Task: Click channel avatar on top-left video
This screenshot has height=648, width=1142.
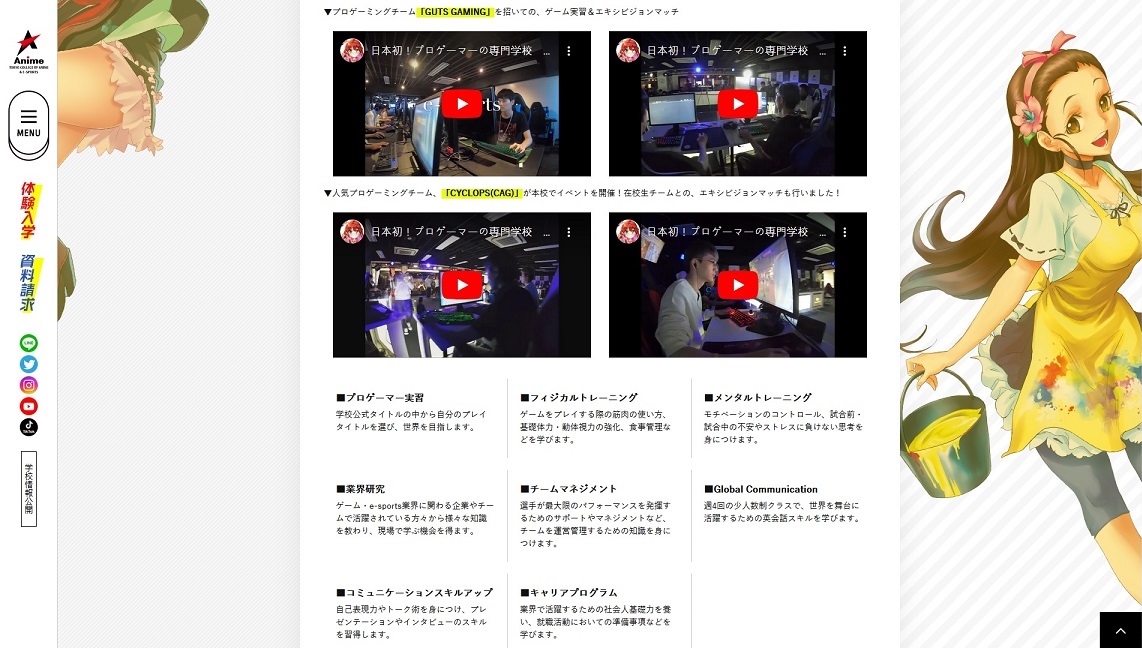Action: (x=352, y=51)
